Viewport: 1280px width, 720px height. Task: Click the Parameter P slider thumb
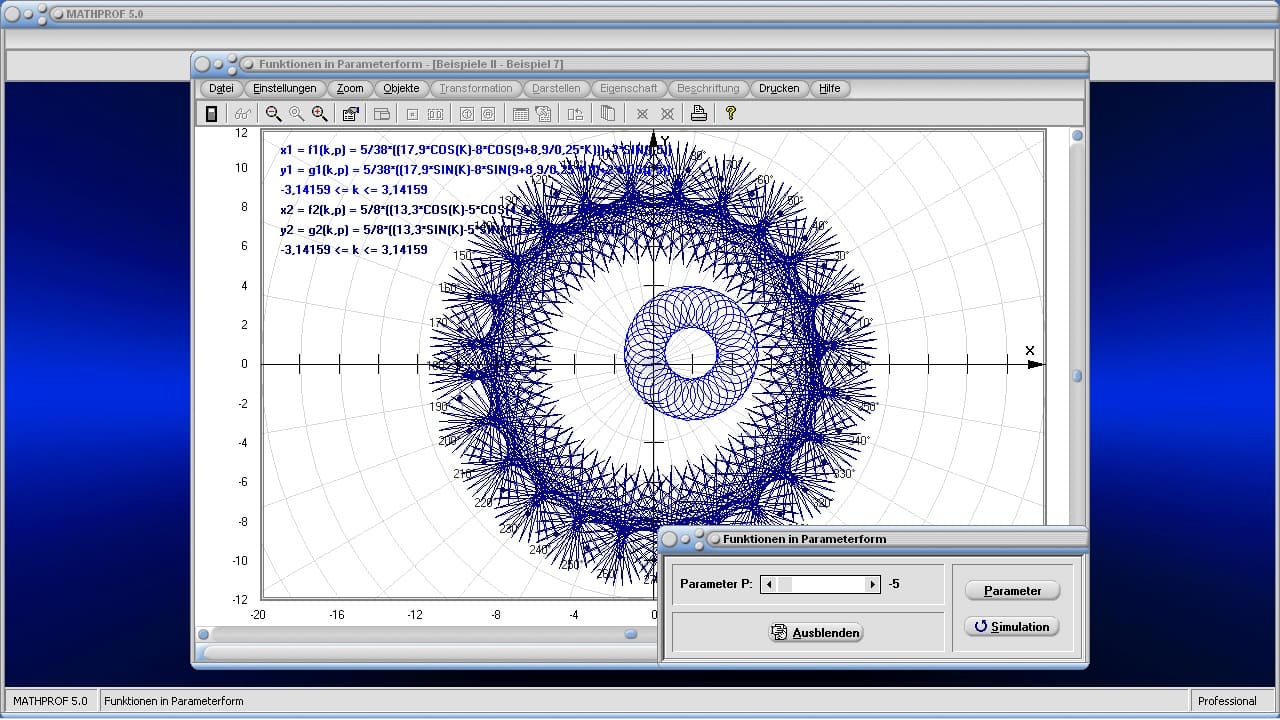click(785, 584)
